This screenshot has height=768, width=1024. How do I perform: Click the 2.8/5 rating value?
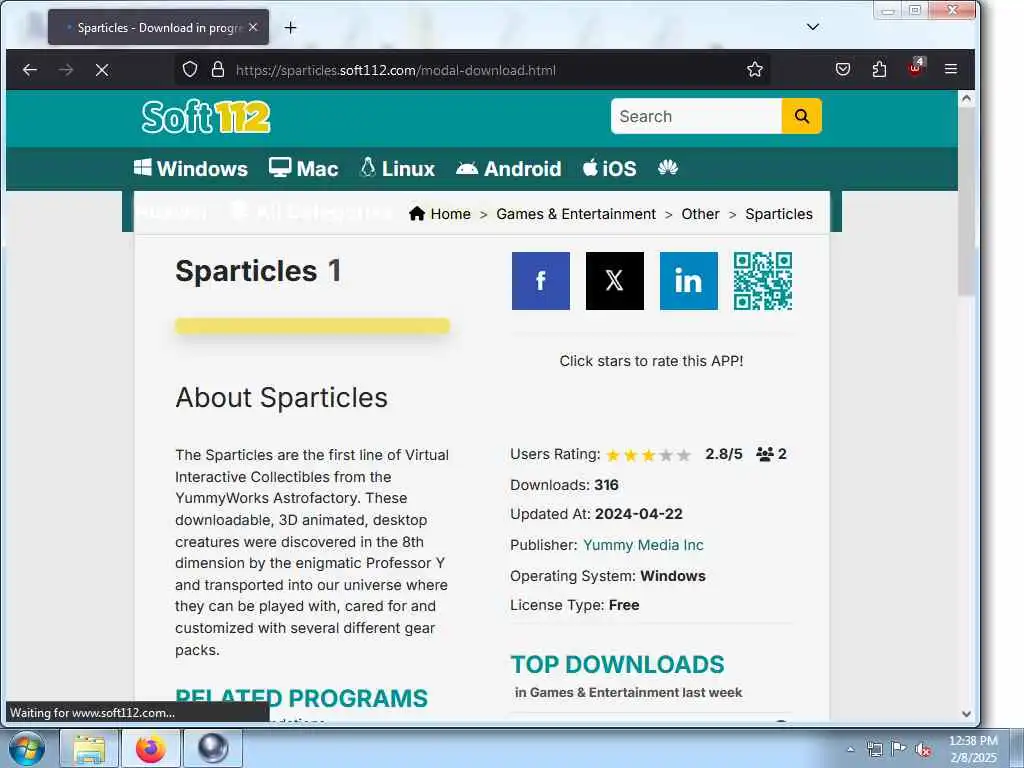pyautogui.click(x=724, y=454)
